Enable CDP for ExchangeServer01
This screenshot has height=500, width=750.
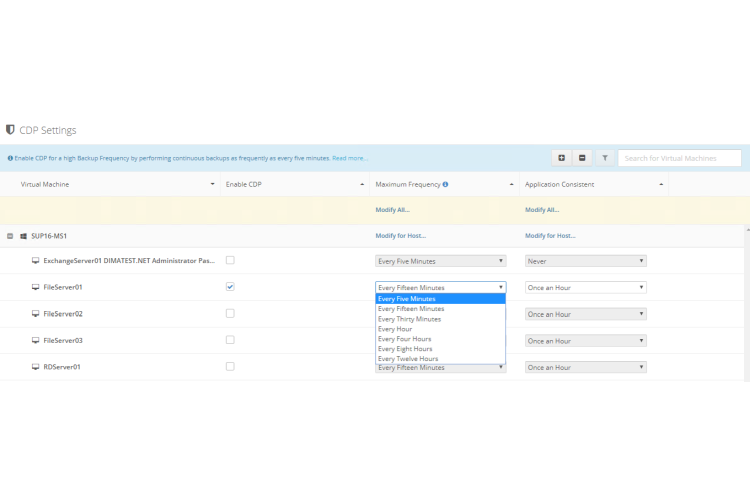[x=230, y=260]
